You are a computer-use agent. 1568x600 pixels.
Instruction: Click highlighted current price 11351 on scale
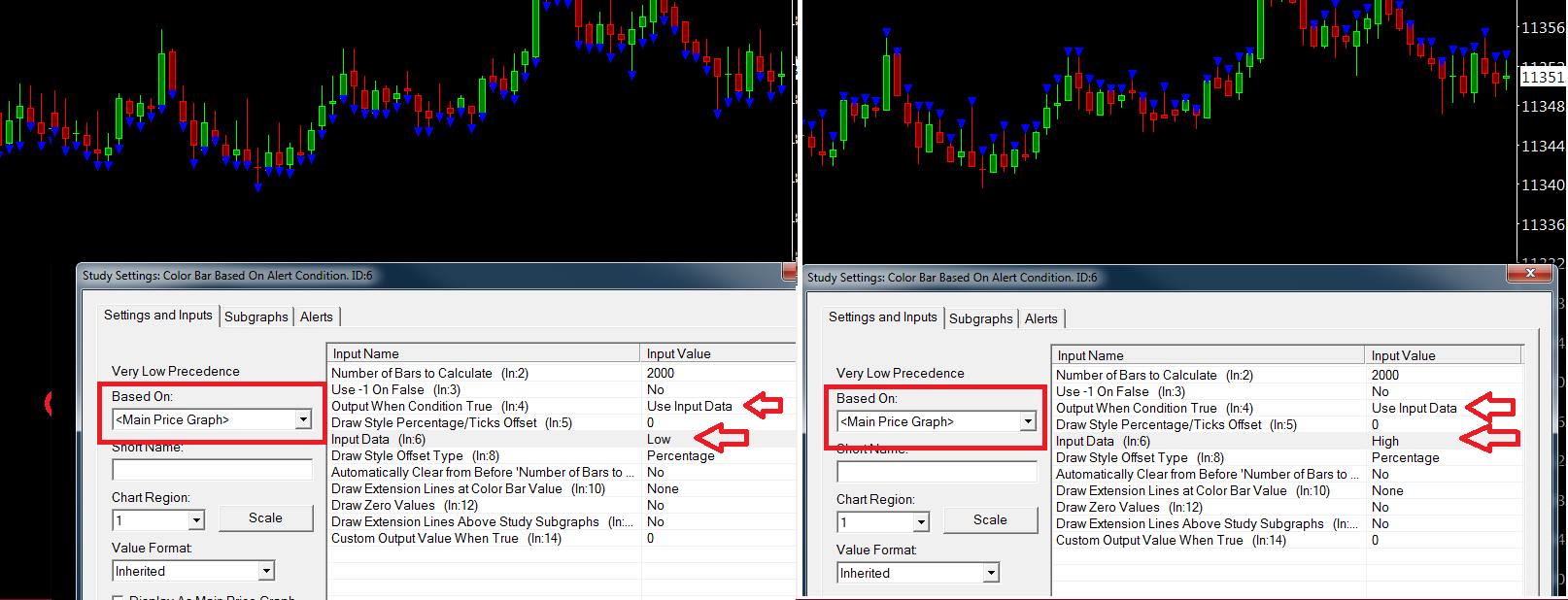click(x=1543, y=77)
